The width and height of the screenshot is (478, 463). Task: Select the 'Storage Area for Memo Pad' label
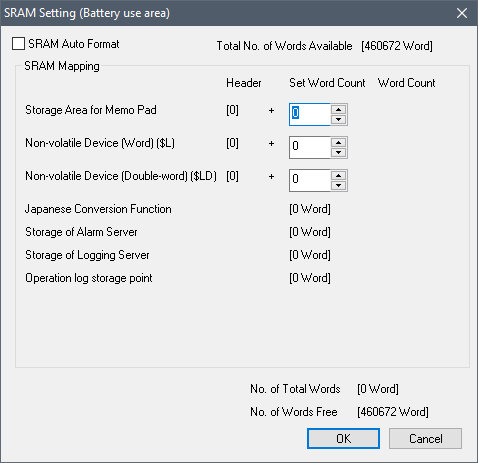91,110
